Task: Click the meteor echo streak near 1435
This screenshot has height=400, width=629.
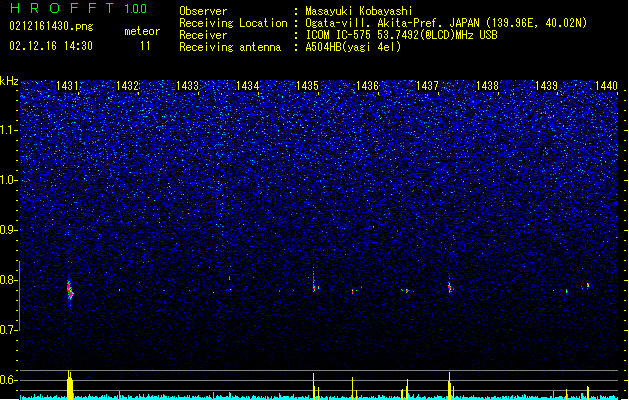Action: [314, 280]
